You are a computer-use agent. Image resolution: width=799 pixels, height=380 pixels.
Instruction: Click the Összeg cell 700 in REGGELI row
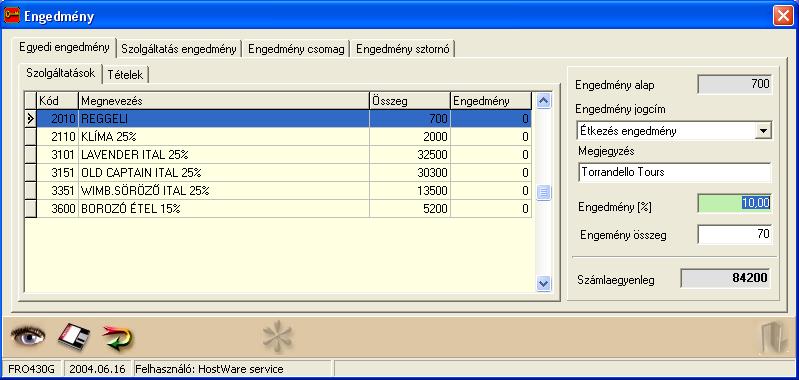(x=410, y=119)
